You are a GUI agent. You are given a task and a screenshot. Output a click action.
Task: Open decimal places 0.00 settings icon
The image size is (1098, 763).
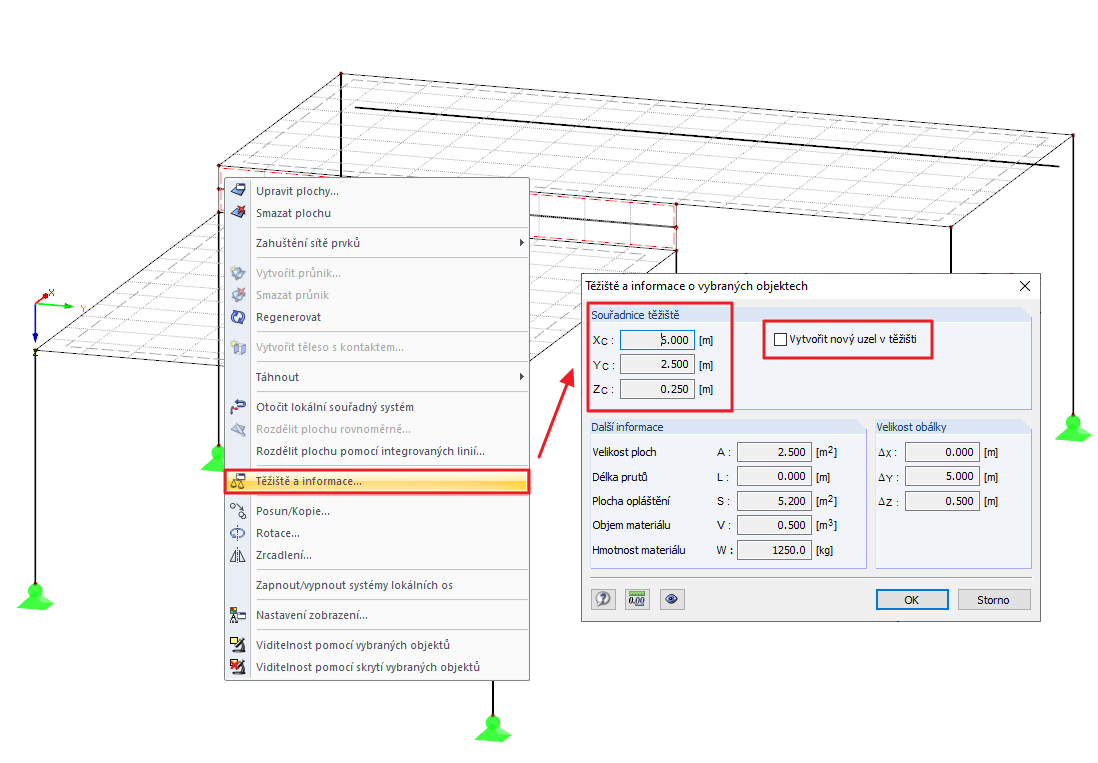click(x=637, y=599)
